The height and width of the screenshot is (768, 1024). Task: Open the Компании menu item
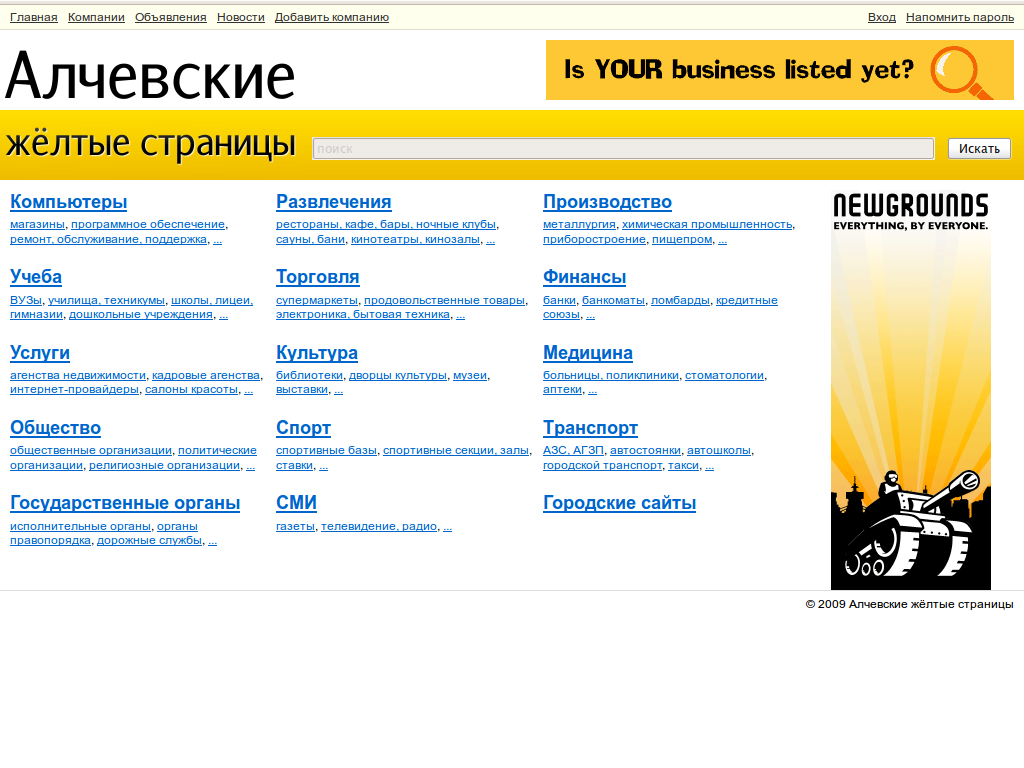95,16
